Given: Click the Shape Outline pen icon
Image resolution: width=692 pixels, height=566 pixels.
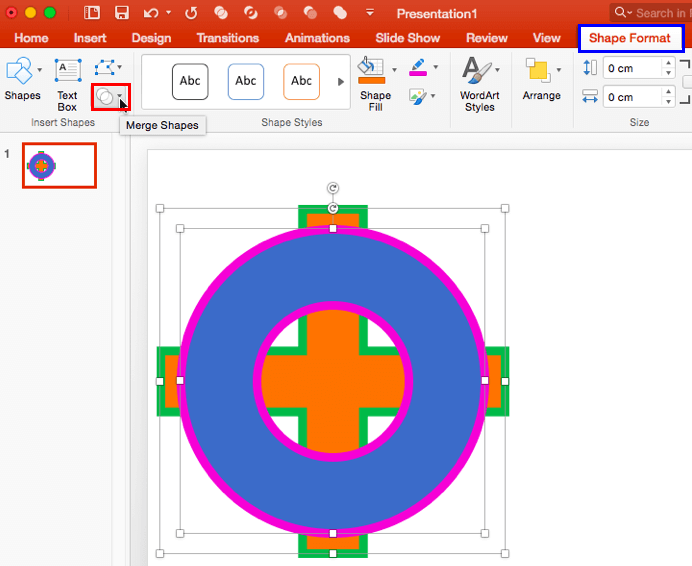Looking at the screenshot, I should [x=418, y=67].
